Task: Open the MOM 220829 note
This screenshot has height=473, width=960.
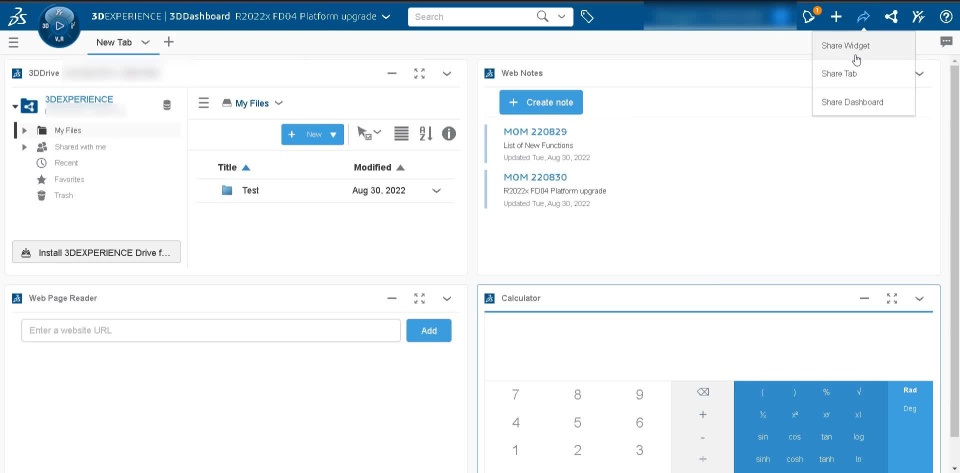Action: click(535, 132)
